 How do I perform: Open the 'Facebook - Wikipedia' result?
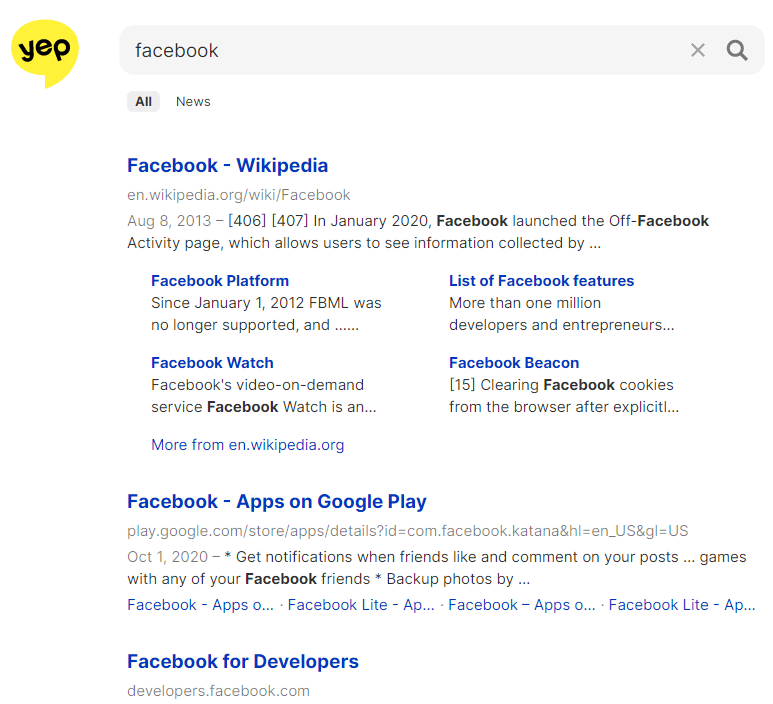pyautogui.click(x=227, y=166)
